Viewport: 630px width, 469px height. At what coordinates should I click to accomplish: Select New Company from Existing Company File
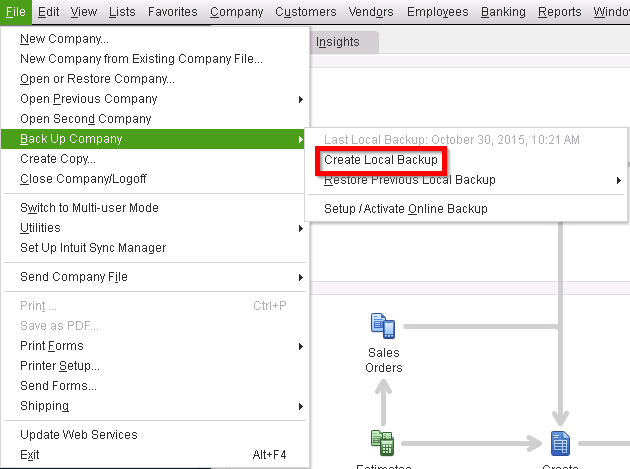(x=155, y=59)
